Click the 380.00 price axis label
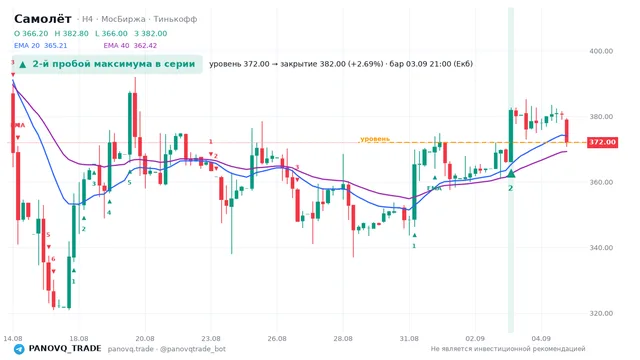 601,117
